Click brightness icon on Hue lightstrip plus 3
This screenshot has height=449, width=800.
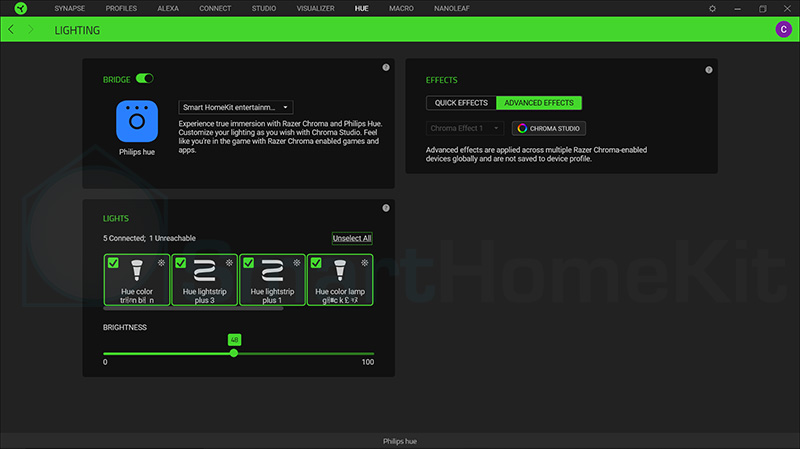[229, 263]
